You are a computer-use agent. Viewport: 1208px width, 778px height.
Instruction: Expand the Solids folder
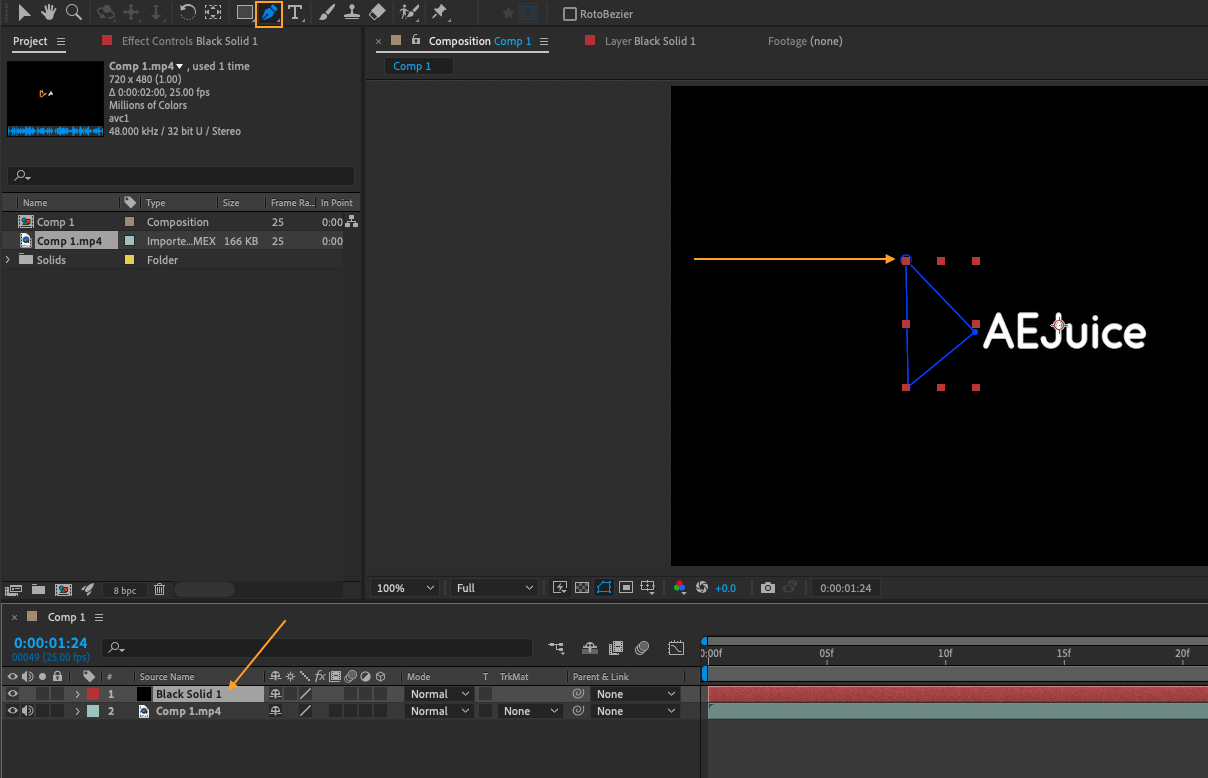[9, 260]
